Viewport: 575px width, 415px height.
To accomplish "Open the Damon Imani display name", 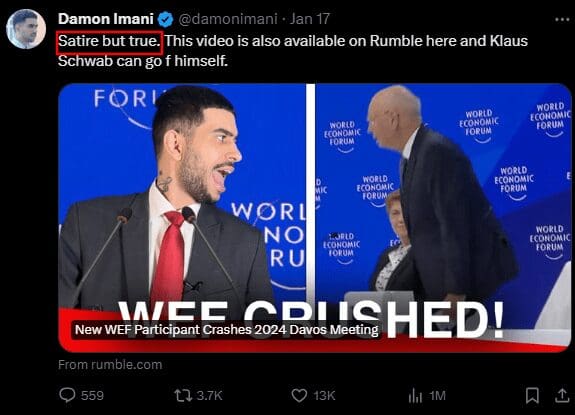I will pyautogui.click(x=106, y=19).
